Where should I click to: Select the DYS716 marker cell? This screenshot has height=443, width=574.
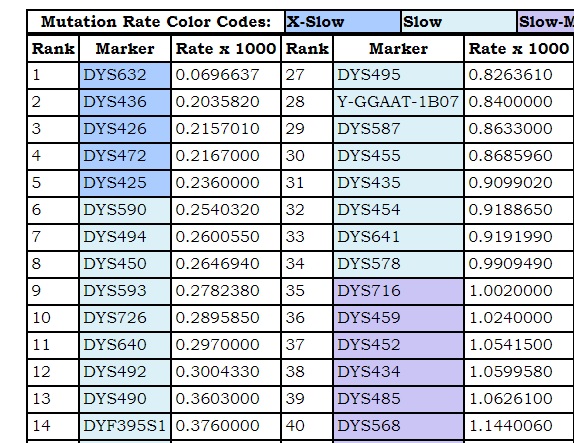[398, 291]
